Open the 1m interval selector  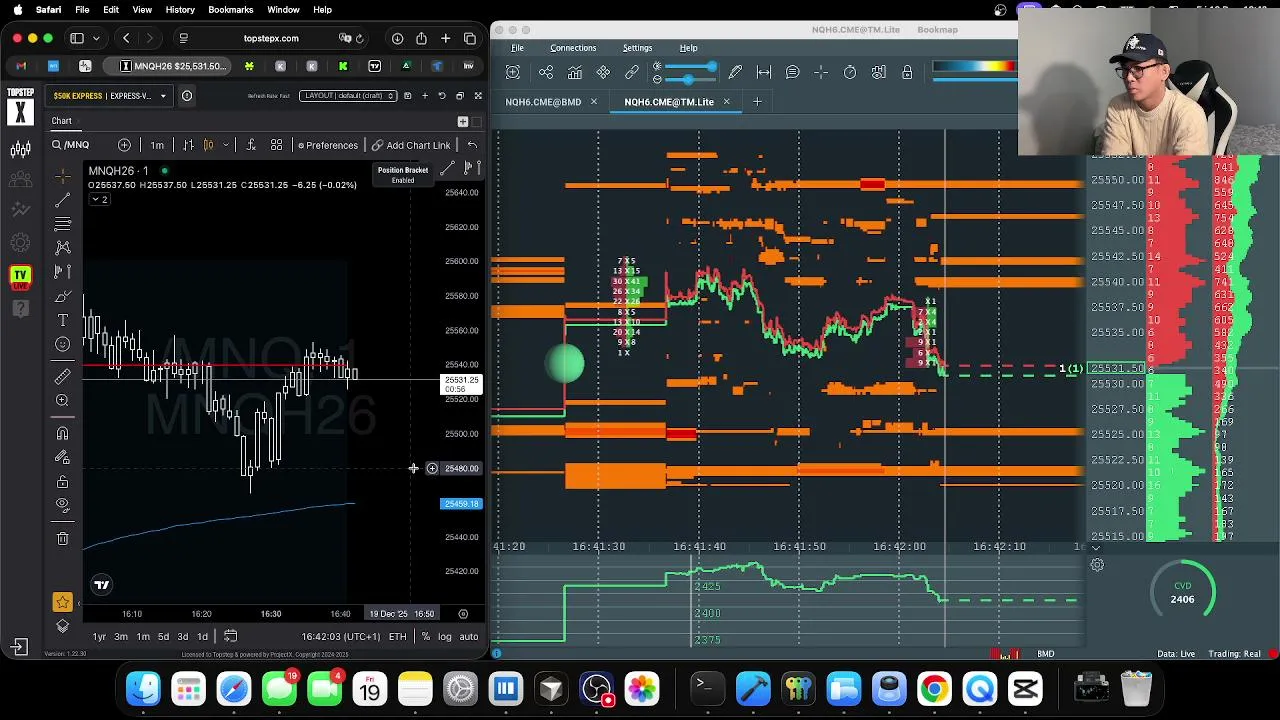156,145
